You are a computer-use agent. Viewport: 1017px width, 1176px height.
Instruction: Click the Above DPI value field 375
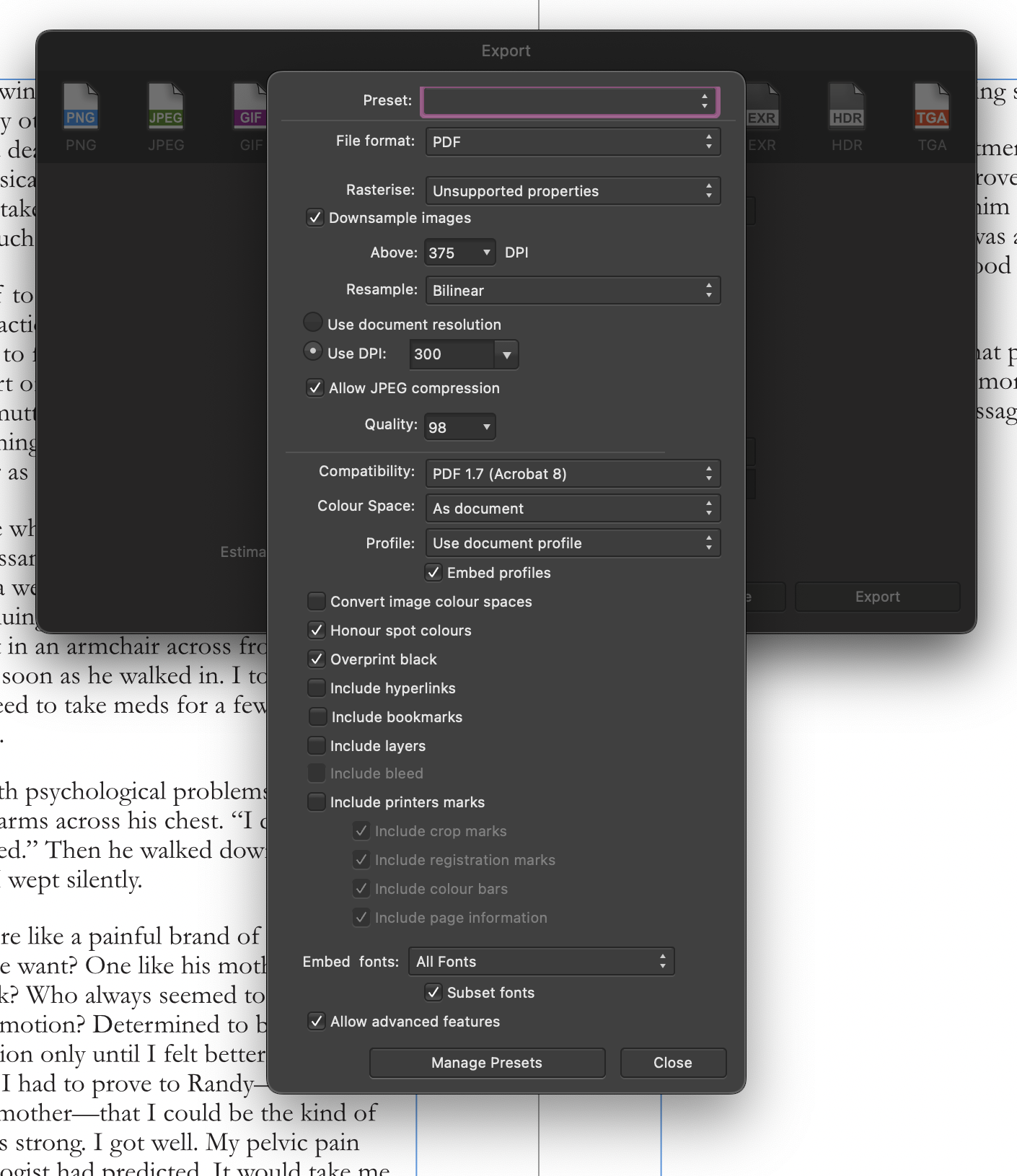452,253
